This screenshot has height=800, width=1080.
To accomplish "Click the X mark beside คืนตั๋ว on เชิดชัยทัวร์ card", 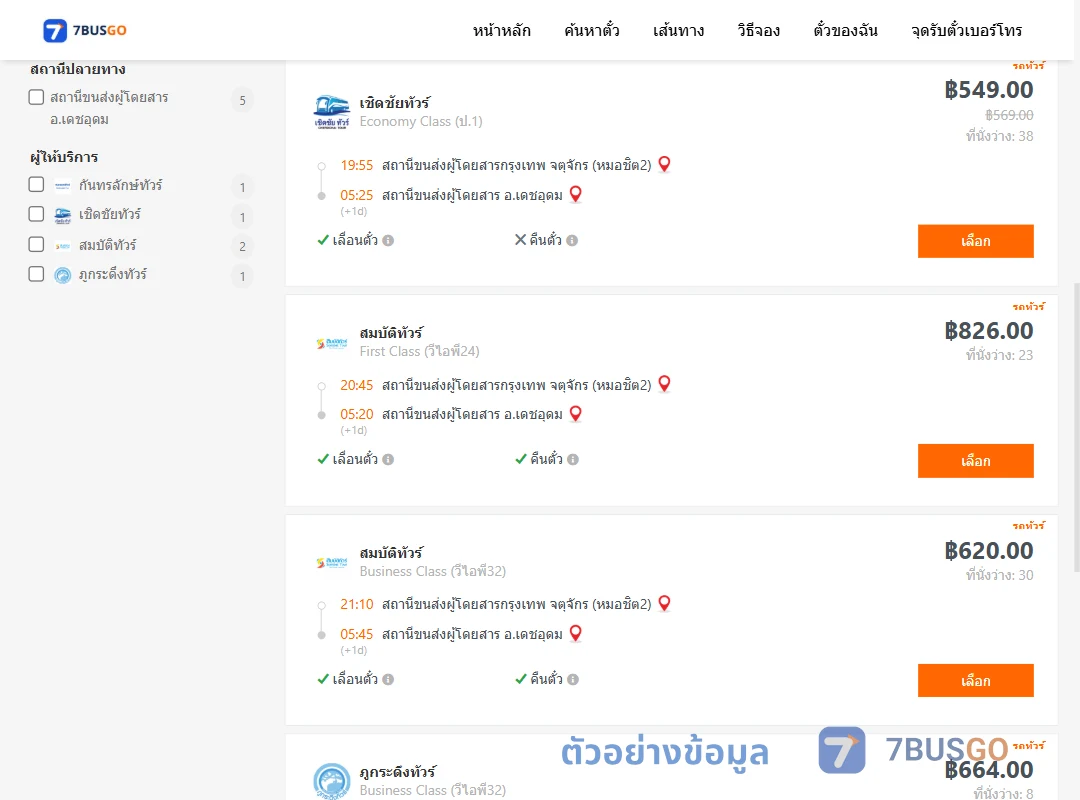I will point(521,240).
